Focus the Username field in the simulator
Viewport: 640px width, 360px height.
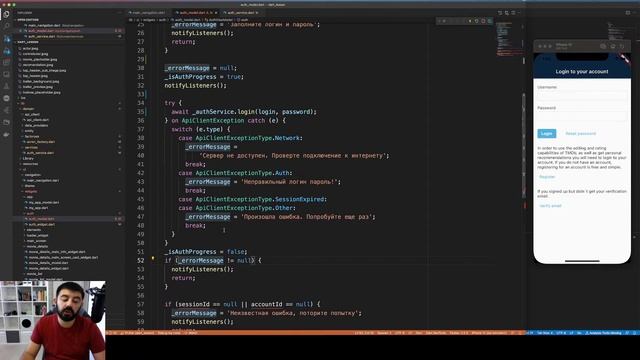(582, 96)
